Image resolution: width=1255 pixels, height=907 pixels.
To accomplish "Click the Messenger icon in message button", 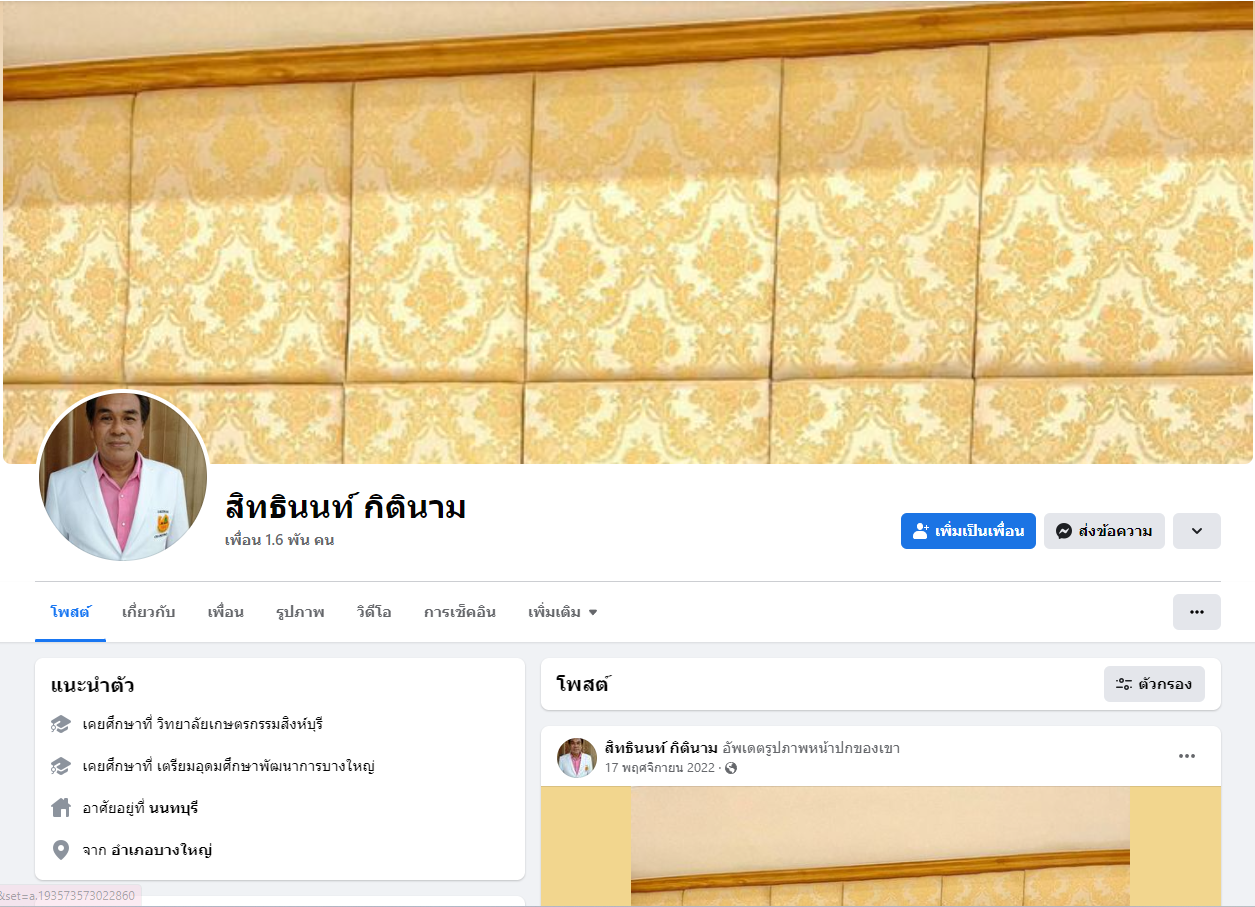I will [x=1064, y=531].
